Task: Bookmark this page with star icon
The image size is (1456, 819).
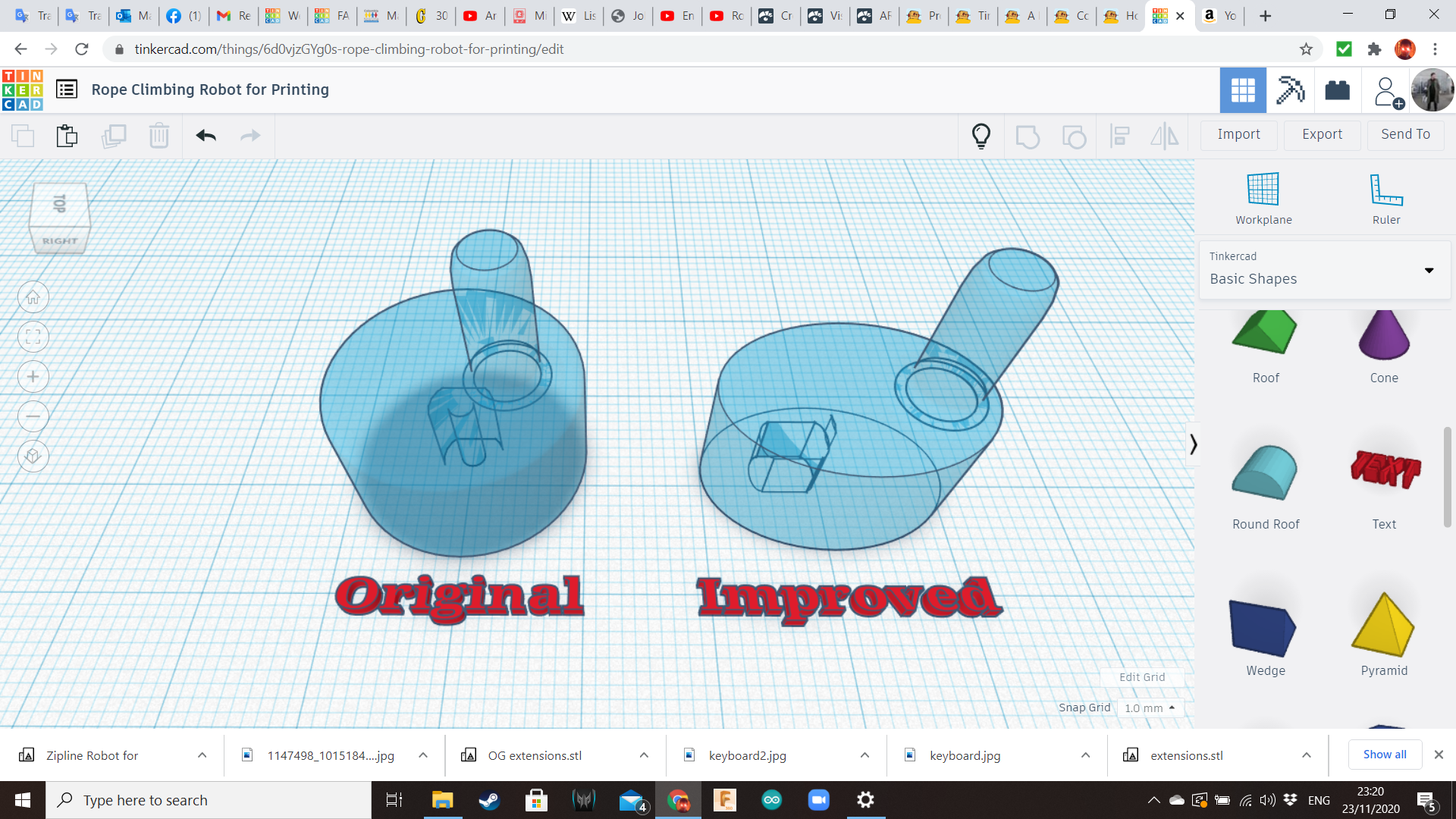Action: click(x=1306, y=49)
